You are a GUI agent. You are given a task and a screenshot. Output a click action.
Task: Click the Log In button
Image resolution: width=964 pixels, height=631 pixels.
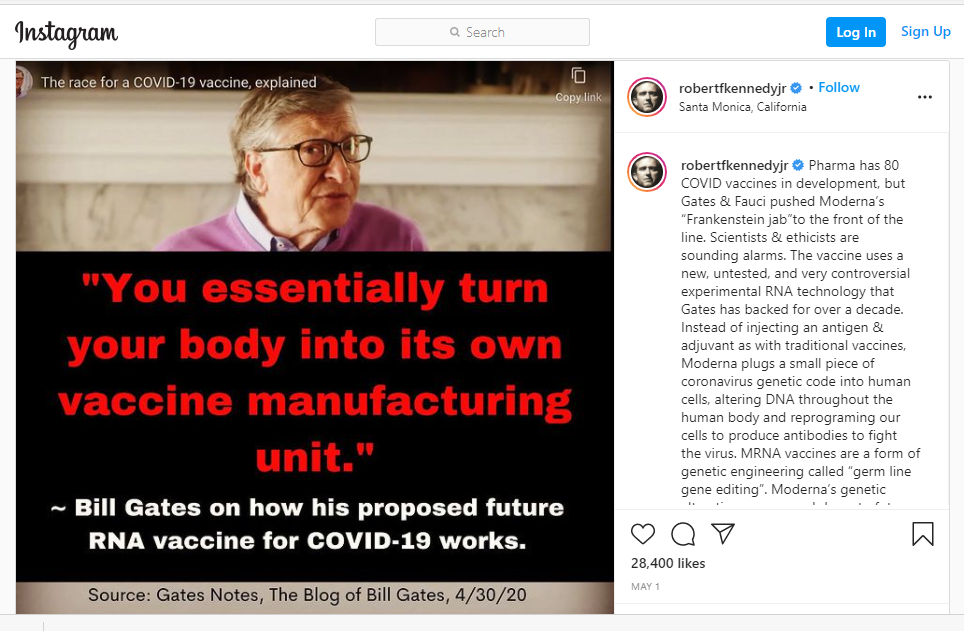855,32
